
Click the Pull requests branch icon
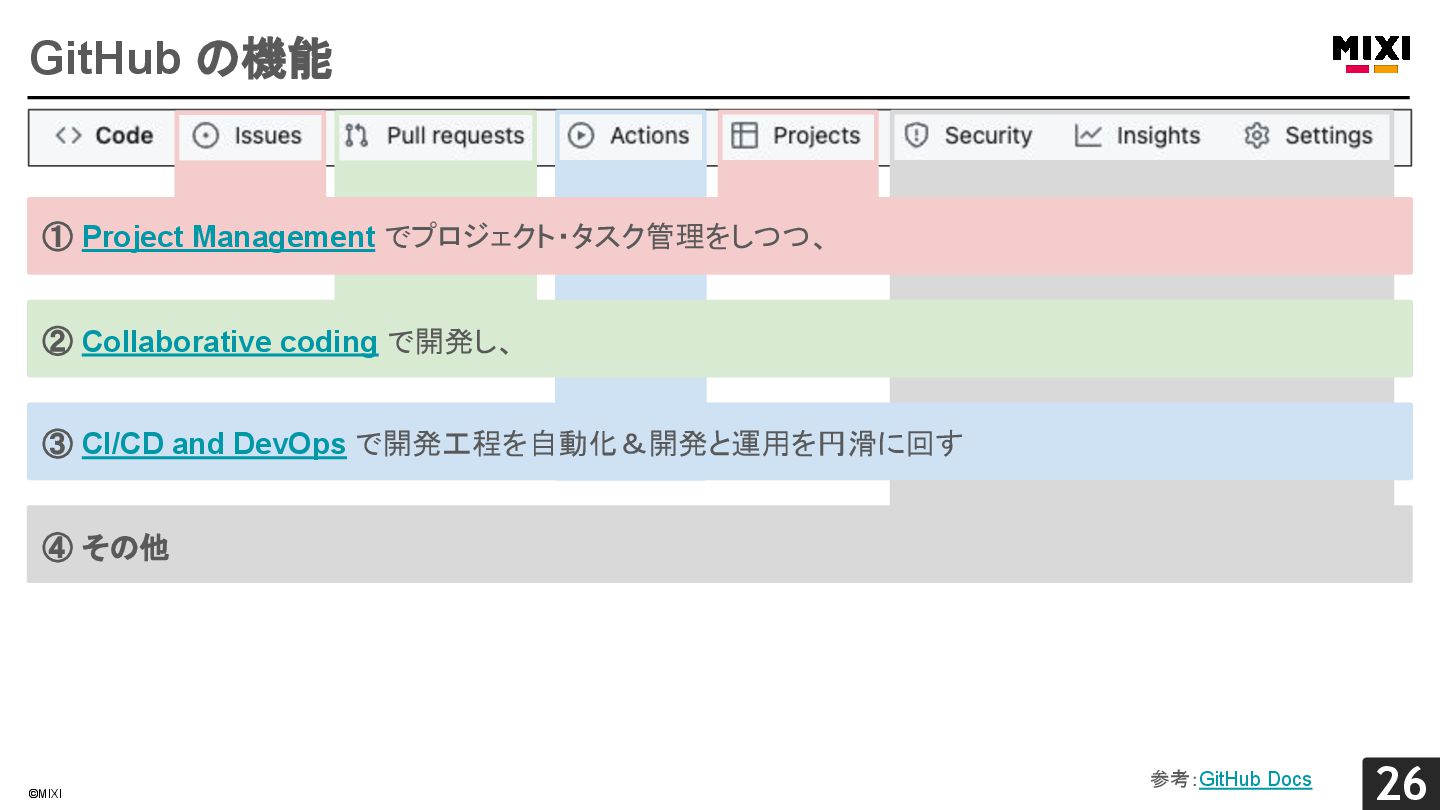pos(356,136)
